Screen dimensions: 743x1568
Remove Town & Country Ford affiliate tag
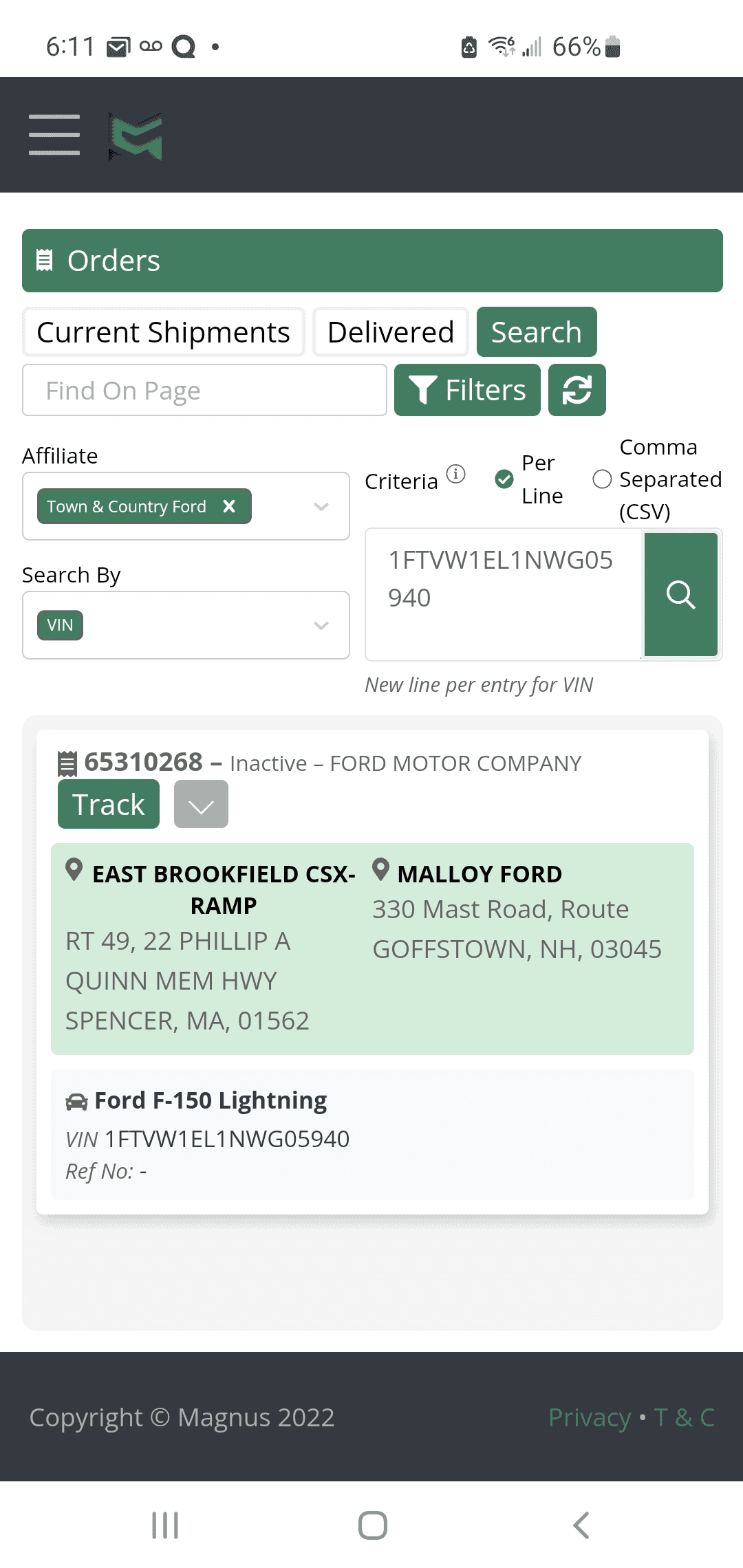coord(229,506)
